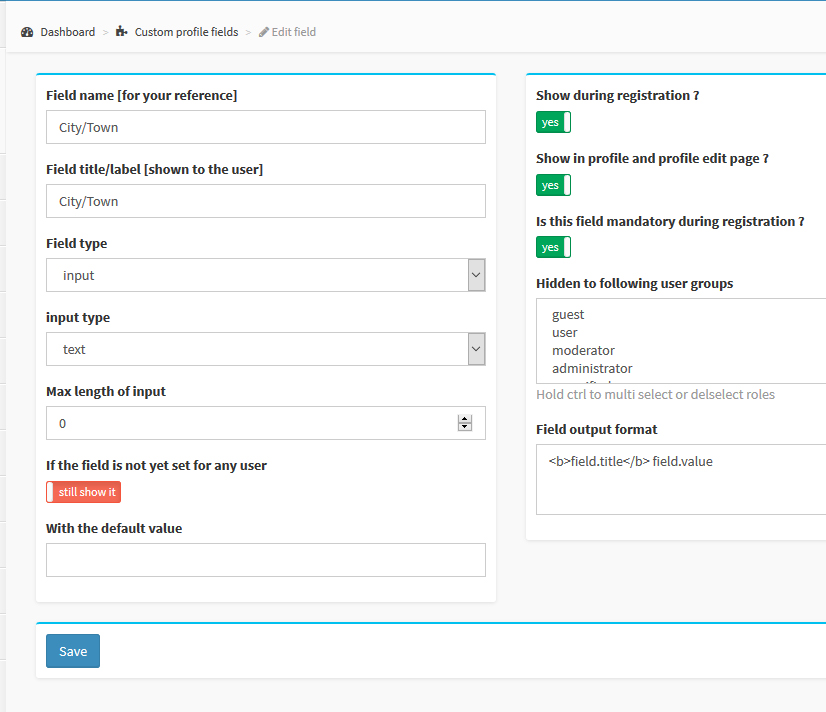Image resolution: width=826 pixels, height=712 pixels.
Task: Go to Dashboard breadcrumb link
Action: pyautogui.click(x=67, y=32)
